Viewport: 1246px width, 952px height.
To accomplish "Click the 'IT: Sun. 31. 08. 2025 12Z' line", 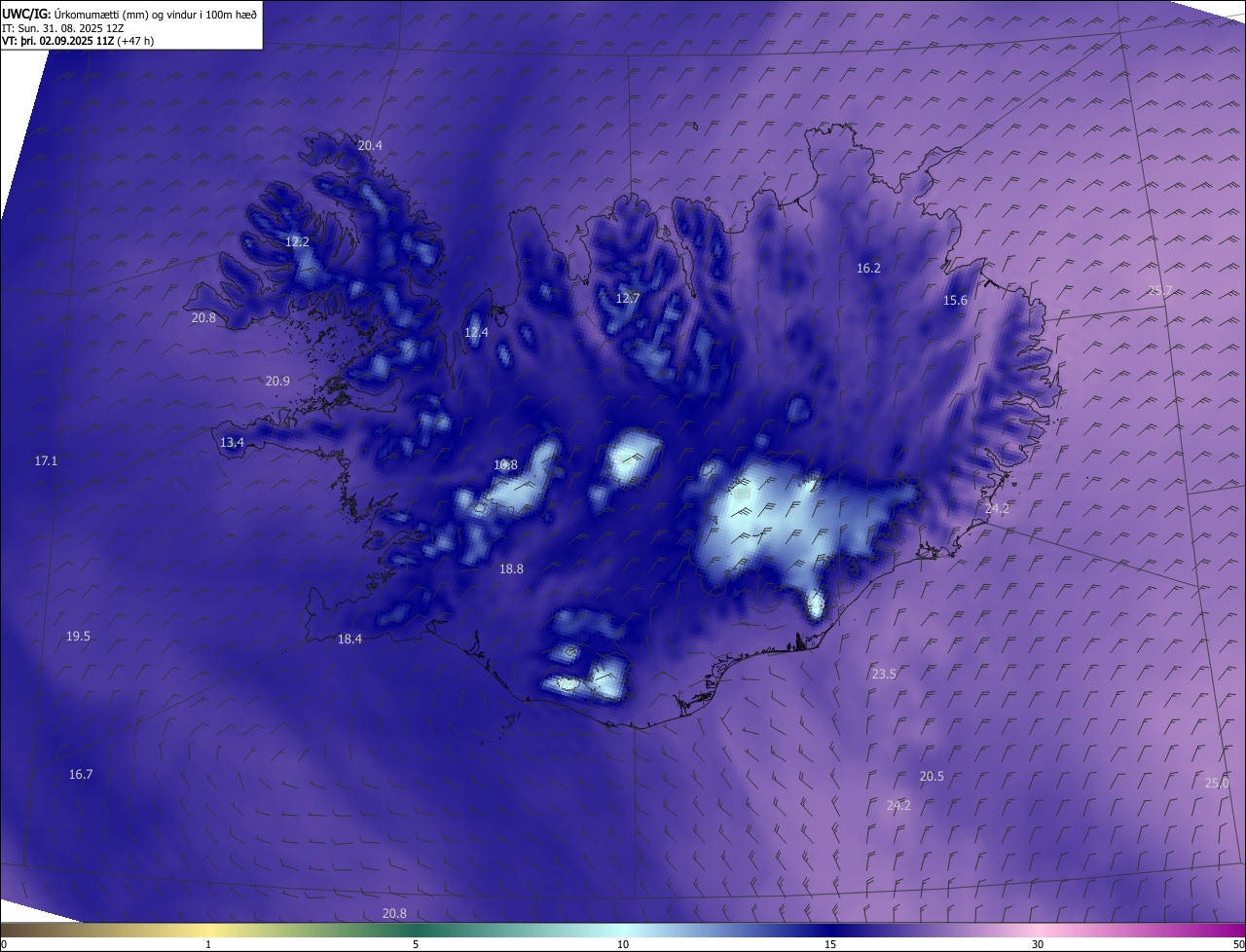I will tap(62, 27).
